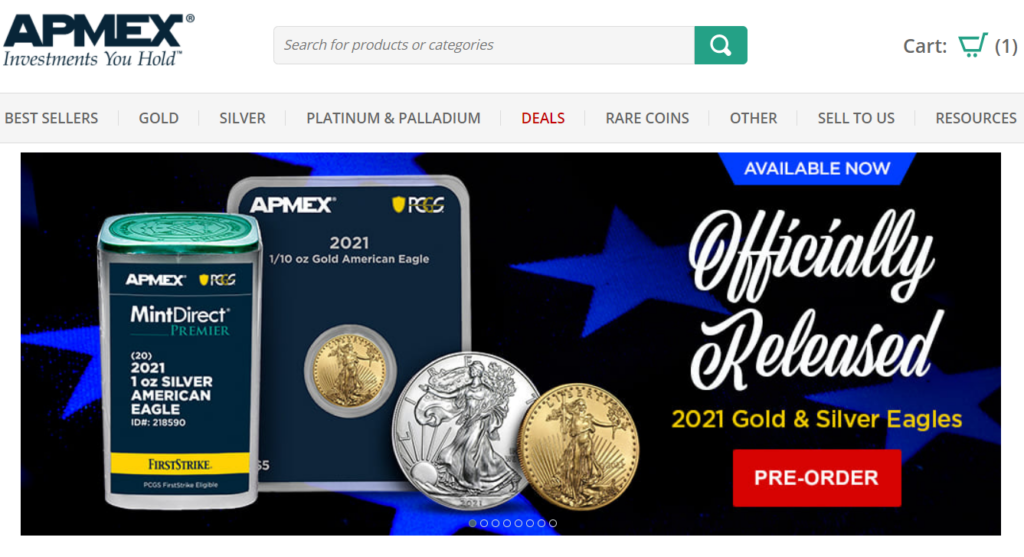Select the fourth carousel dot indicator
1024x557 pixels.
(507, 523)
